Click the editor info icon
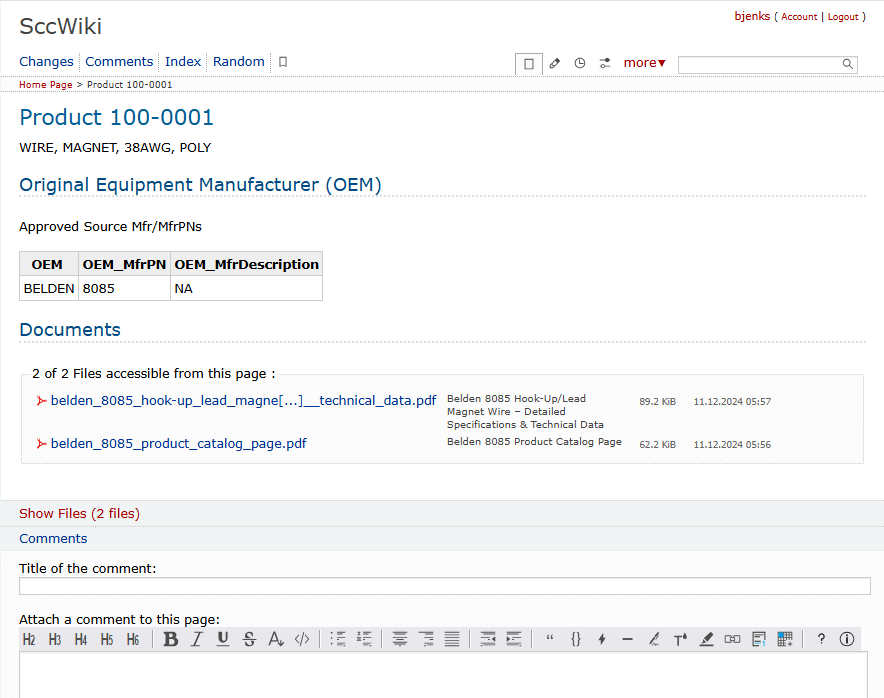This screenshot has width=884, height=698. click(x=847, y=639)
